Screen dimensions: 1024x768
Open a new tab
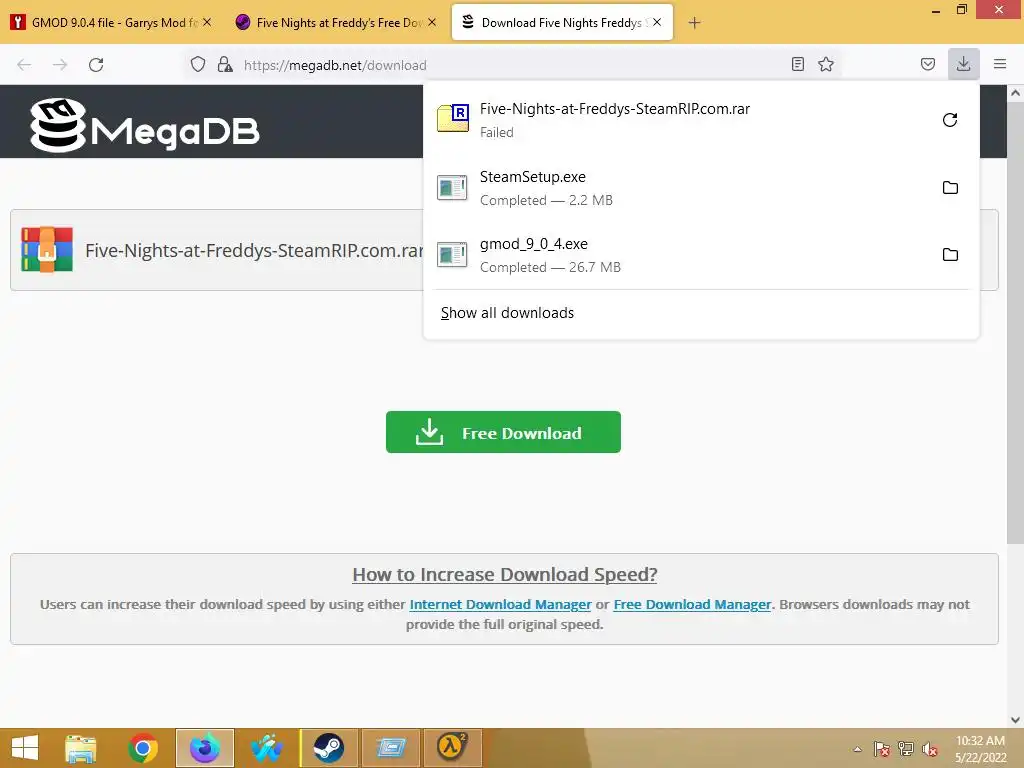(694, 23)
